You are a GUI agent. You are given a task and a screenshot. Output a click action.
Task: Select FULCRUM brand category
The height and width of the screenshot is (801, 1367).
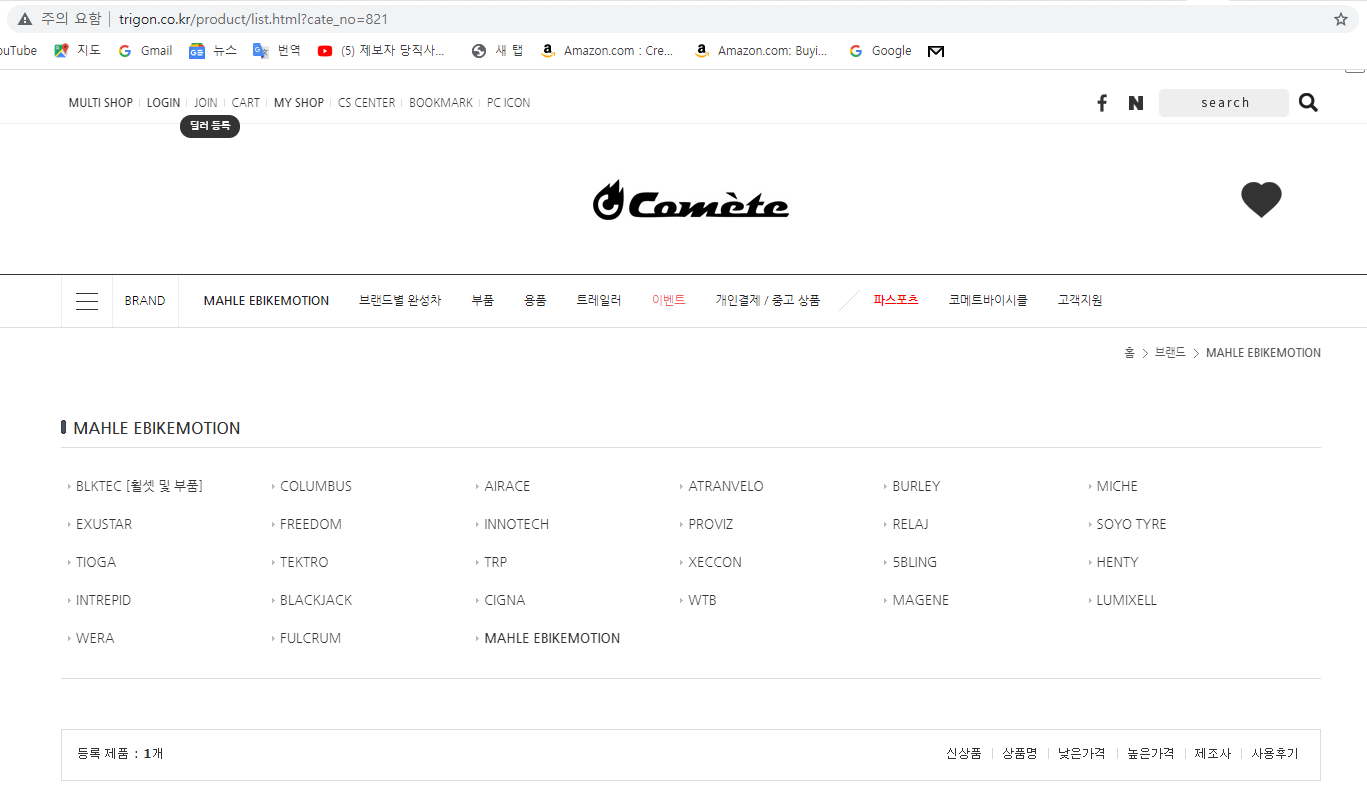tap(310, 639)
